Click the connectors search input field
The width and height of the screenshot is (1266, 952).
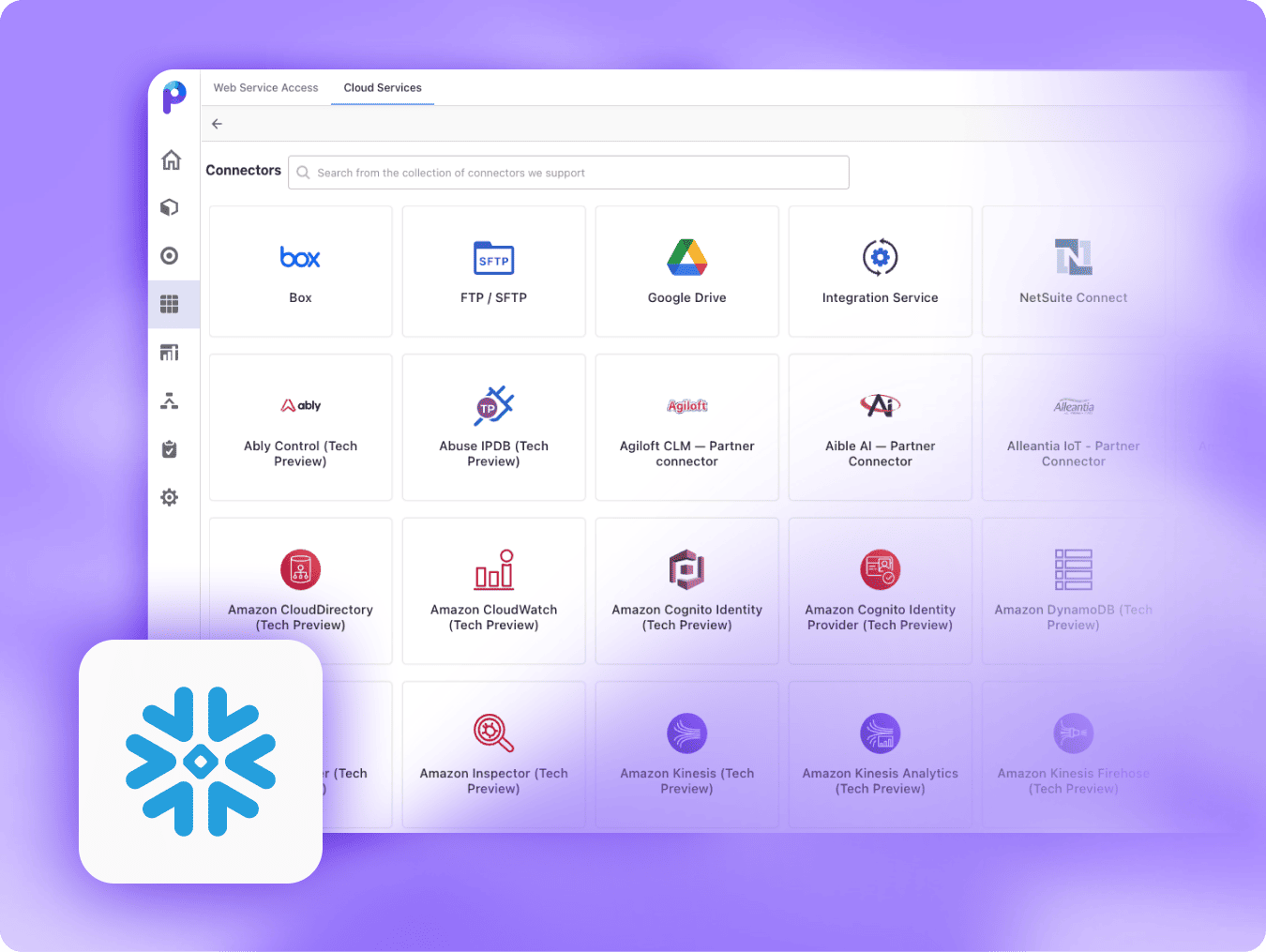click(568, 173)
